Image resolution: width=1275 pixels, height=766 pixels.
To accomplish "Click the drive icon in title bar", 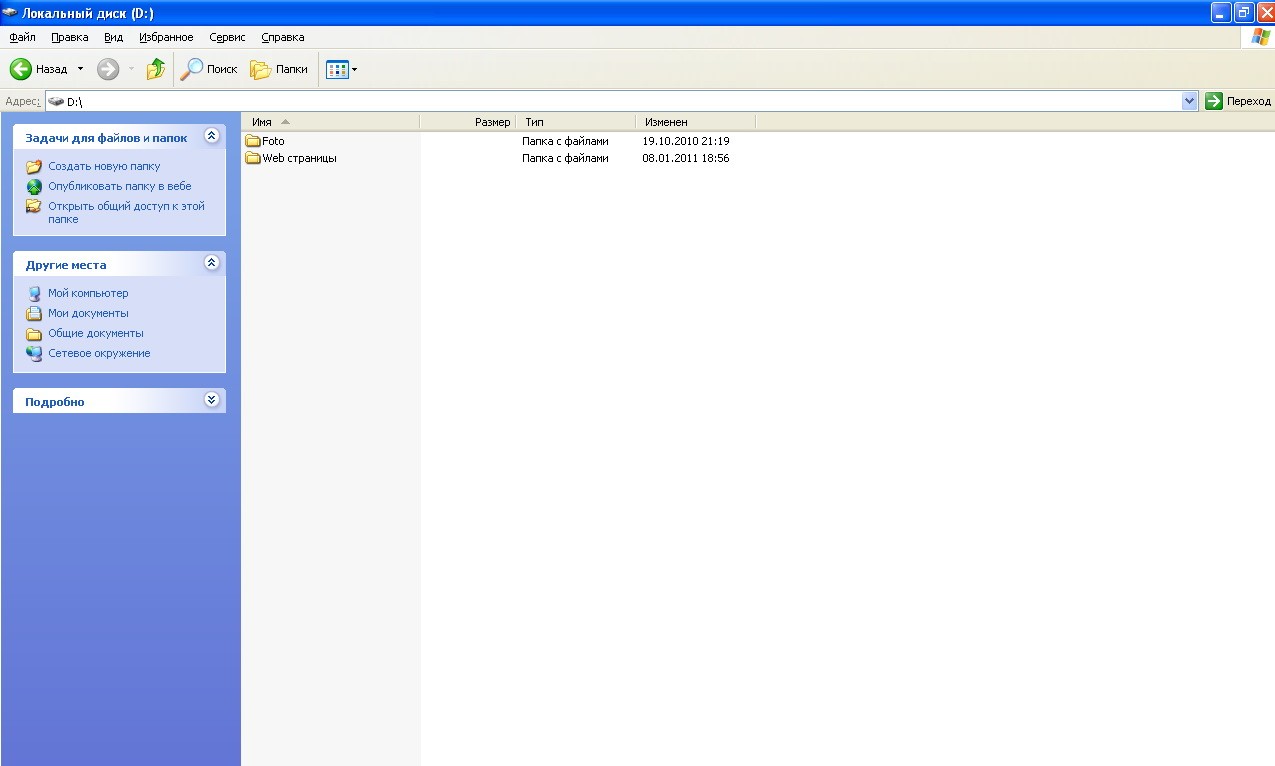I will (11, 13).
